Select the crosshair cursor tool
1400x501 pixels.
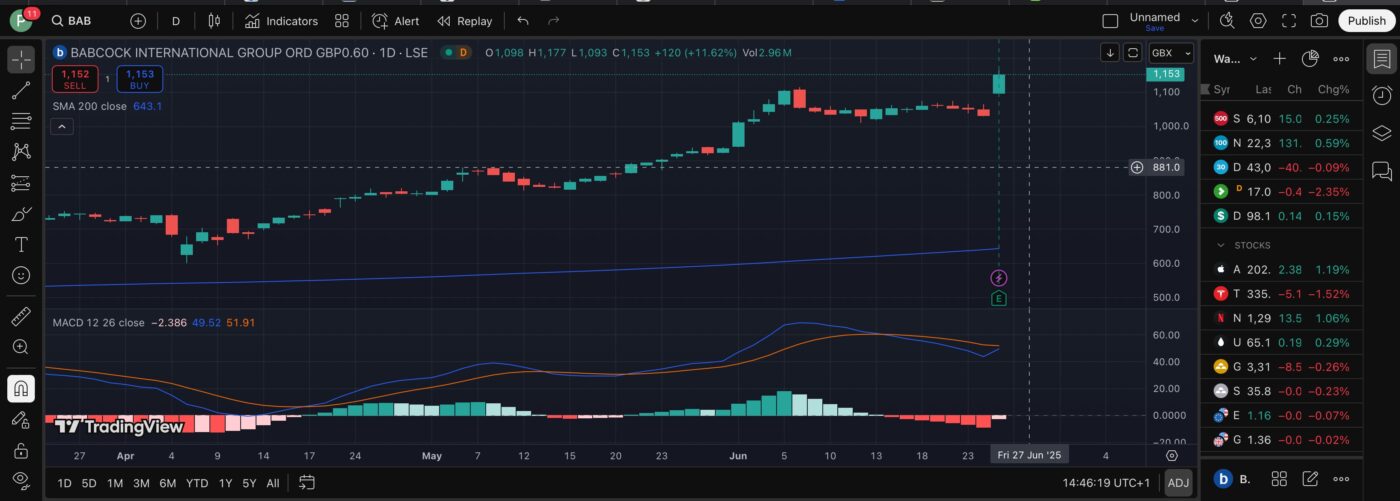coord(21,59)
